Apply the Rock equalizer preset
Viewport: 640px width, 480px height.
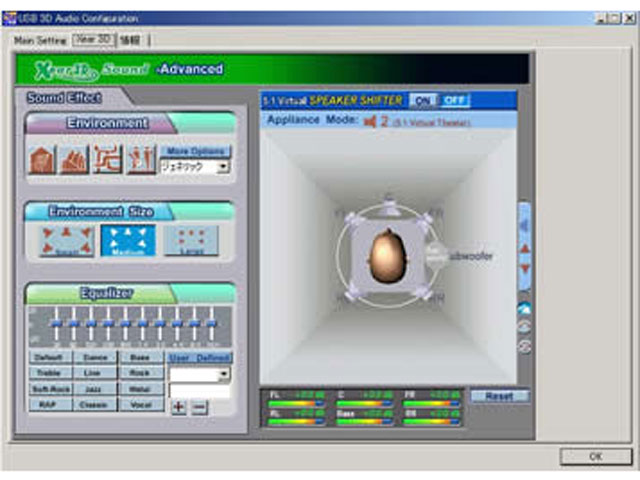(141, 373)
